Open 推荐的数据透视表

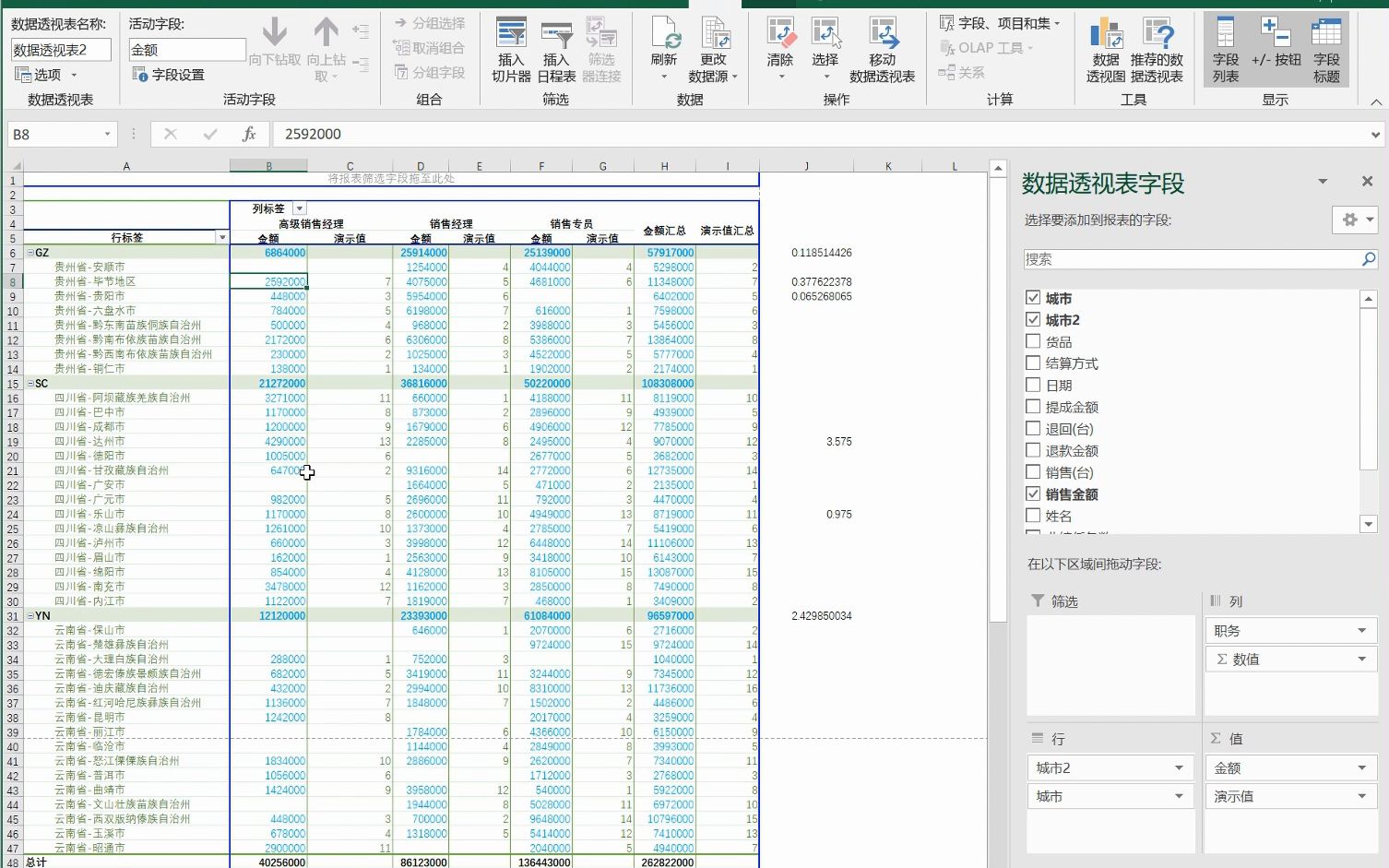1154,48
